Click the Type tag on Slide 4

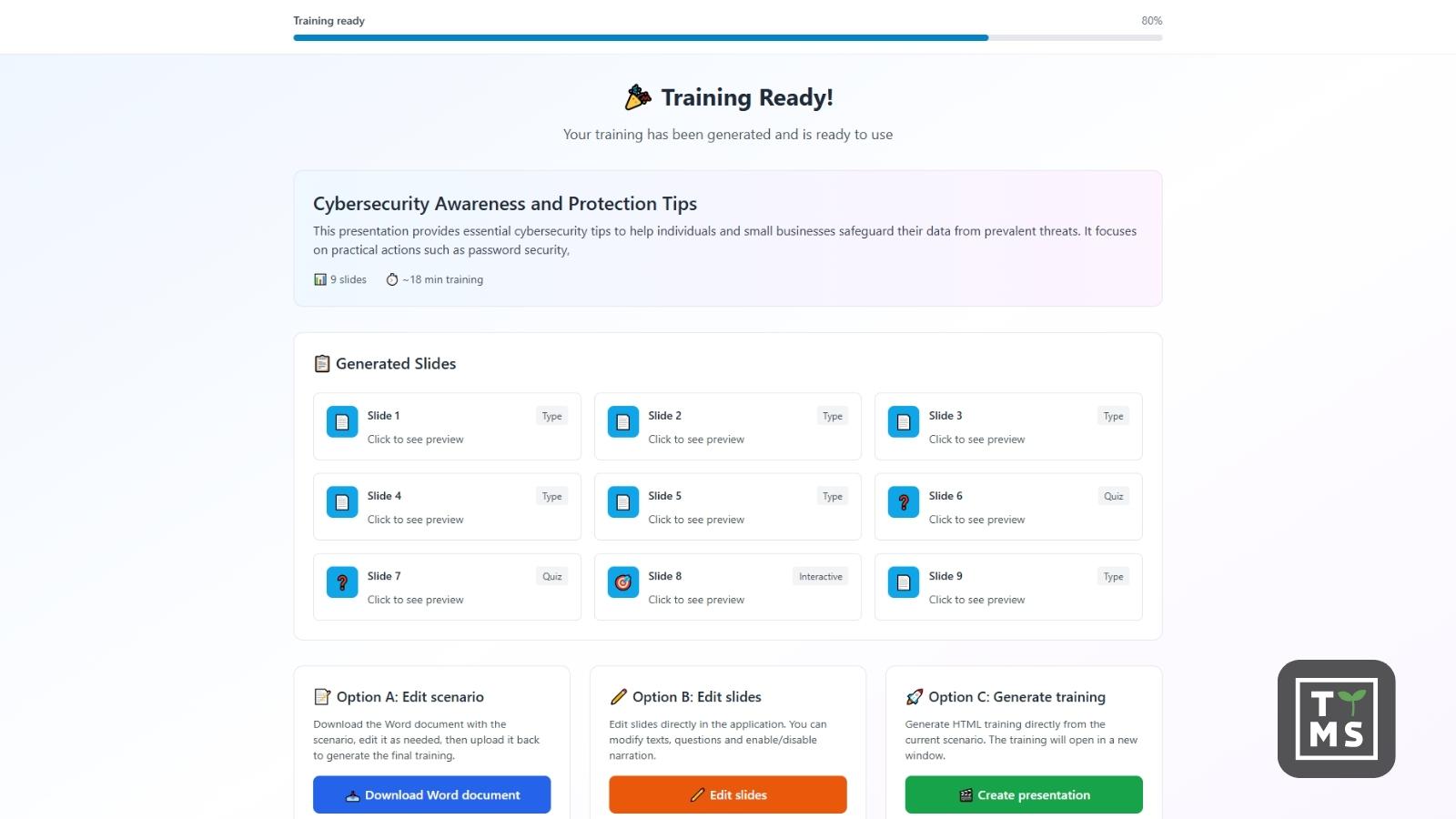pyautogui.click(x=552, y=497)
